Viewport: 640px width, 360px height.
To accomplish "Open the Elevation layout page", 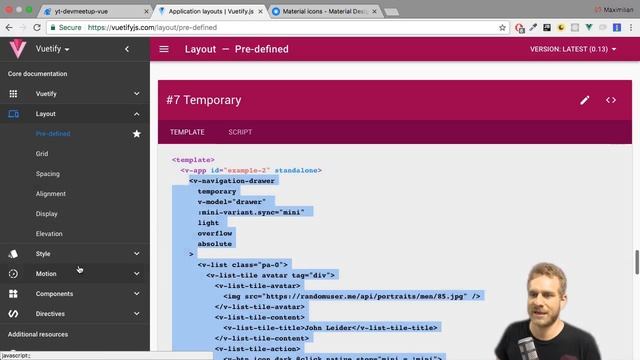I will pos(49,233).
